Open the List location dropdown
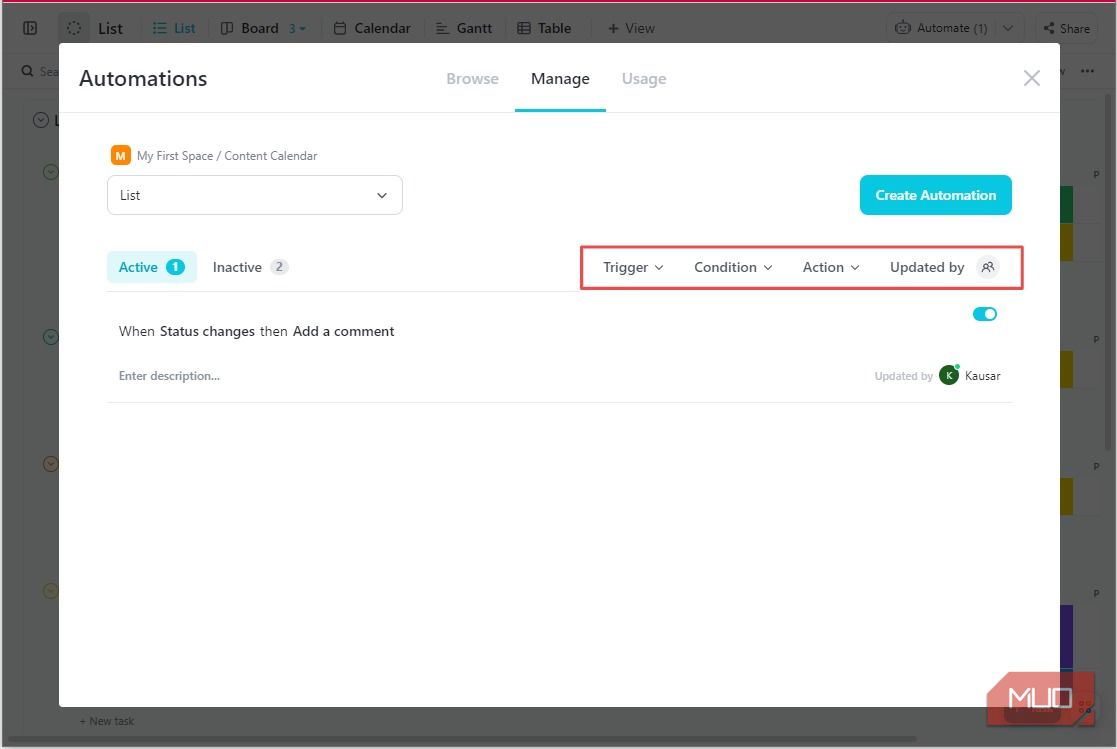Screen dimensions: 1117x749 point(254,195)
